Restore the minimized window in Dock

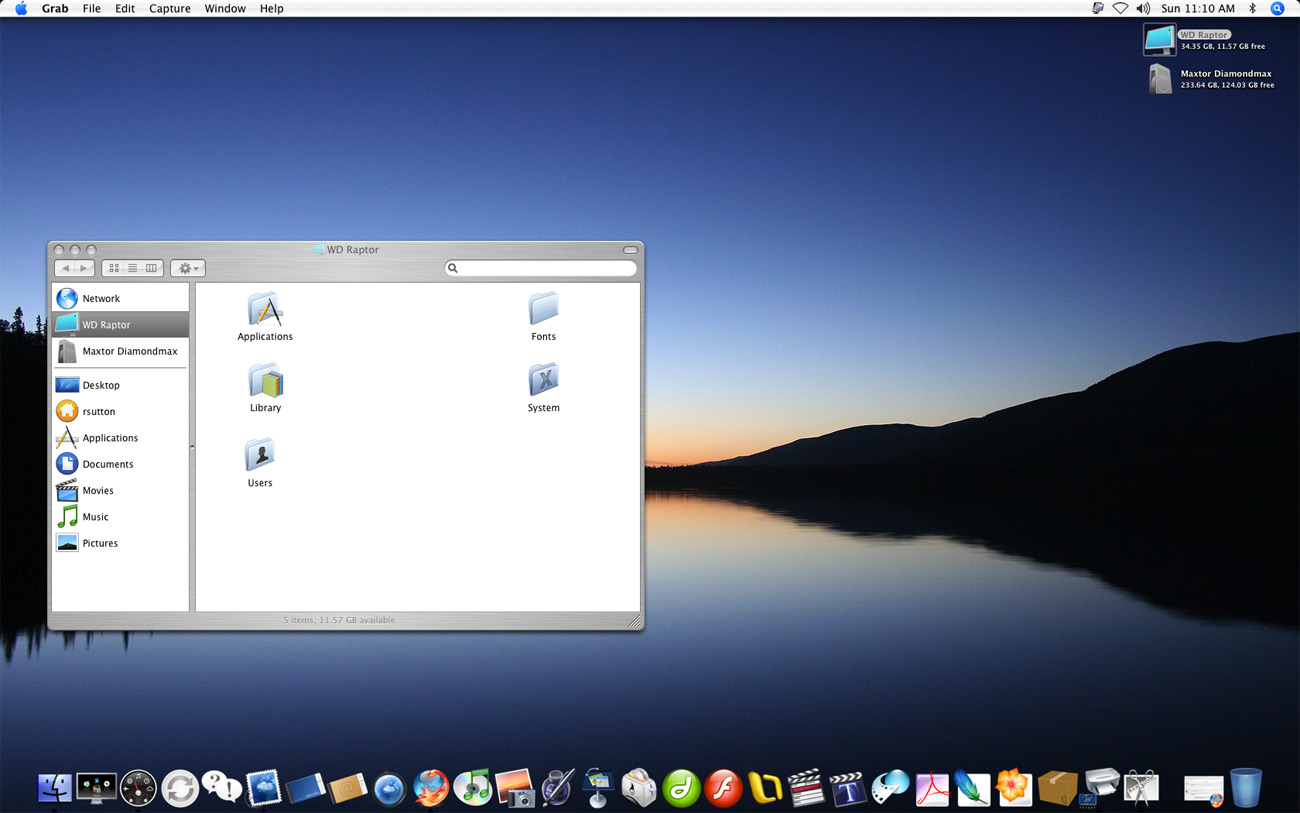[1203, 790]
